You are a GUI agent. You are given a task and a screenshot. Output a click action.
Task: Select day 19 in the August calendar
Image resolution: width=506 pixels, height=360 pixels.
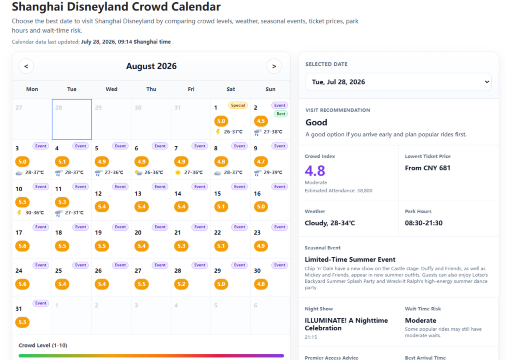coord(112,240)
